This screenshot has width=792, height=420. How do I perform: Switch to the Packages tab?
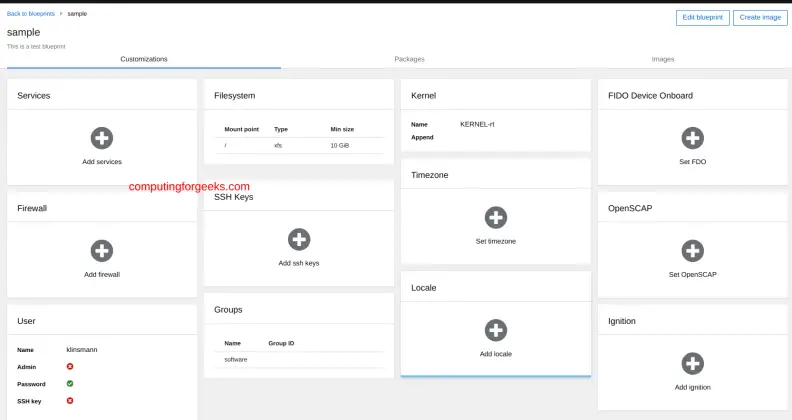click(409, 59)
